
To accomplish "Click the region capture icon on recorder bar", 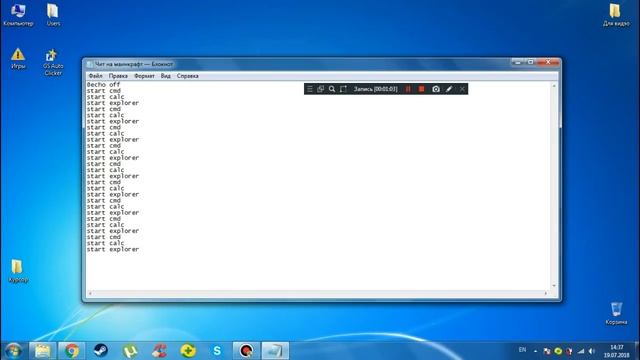I will 343,89.
